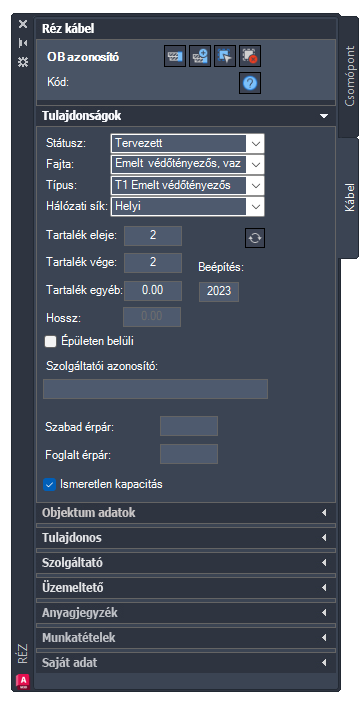Click the Réz kábel panel title
This screenshot has width=364, height=703.
pyautogui.click(x=68, y=29)
